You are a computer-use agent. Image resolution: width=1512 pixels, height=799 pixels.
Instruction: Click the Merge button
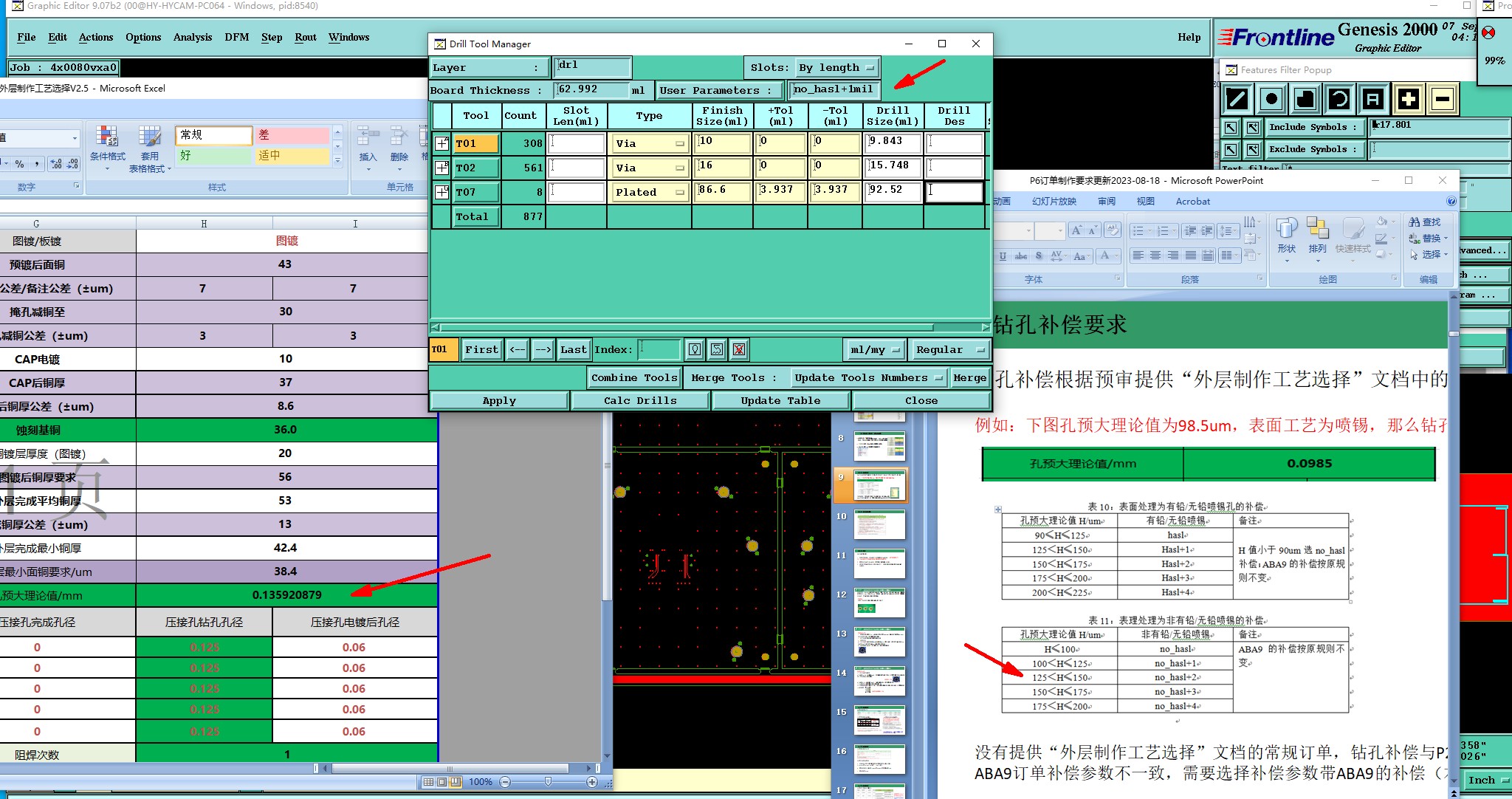969,377
